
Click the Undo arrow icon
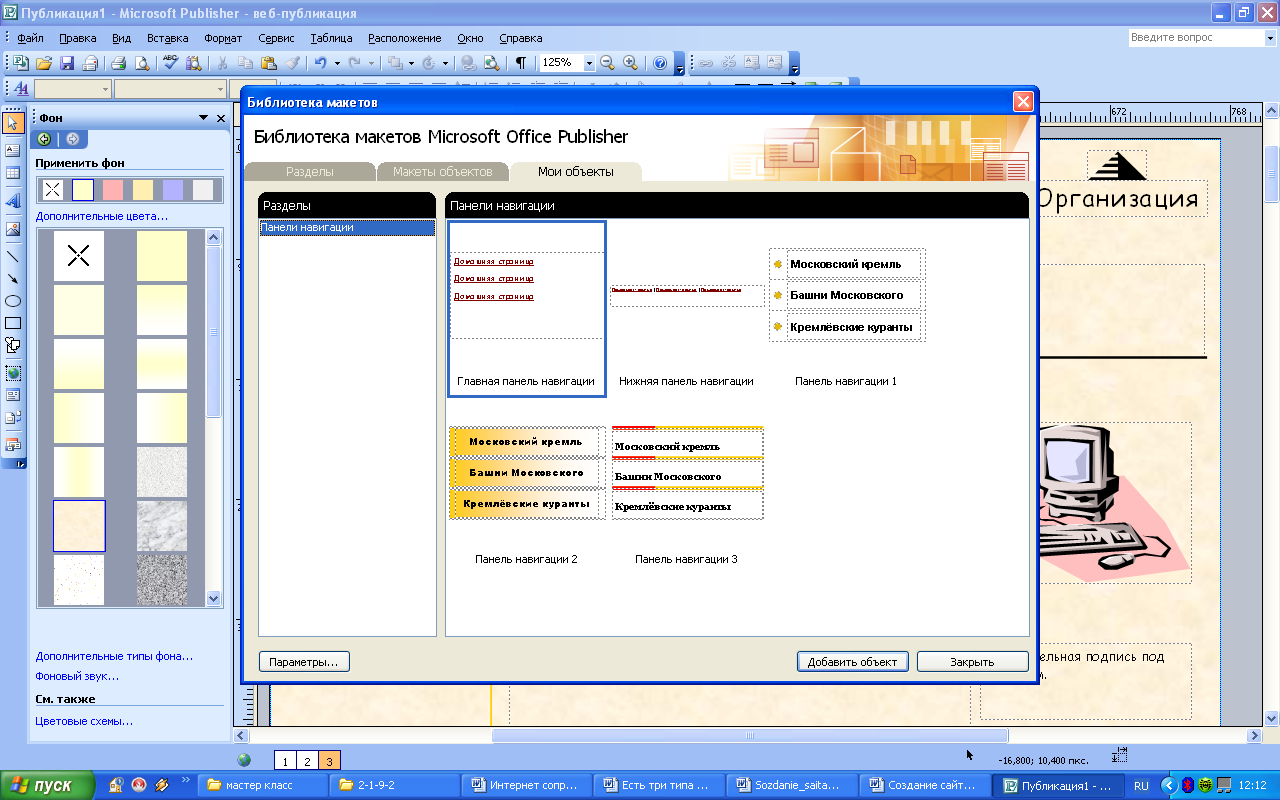point(321,62)
